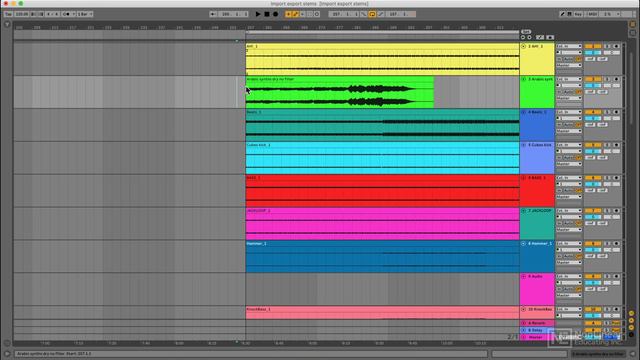Toggle the arrangement Loop switch
640x360 pixels.
(x=372, y=14)
